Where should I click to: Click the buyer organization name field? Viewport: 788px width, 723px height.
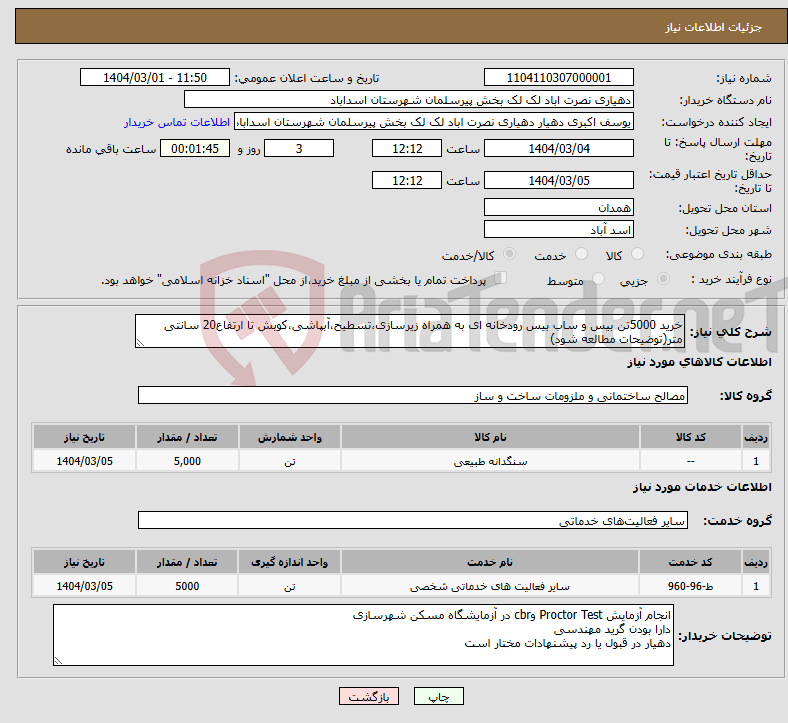(x=409, y=99)
